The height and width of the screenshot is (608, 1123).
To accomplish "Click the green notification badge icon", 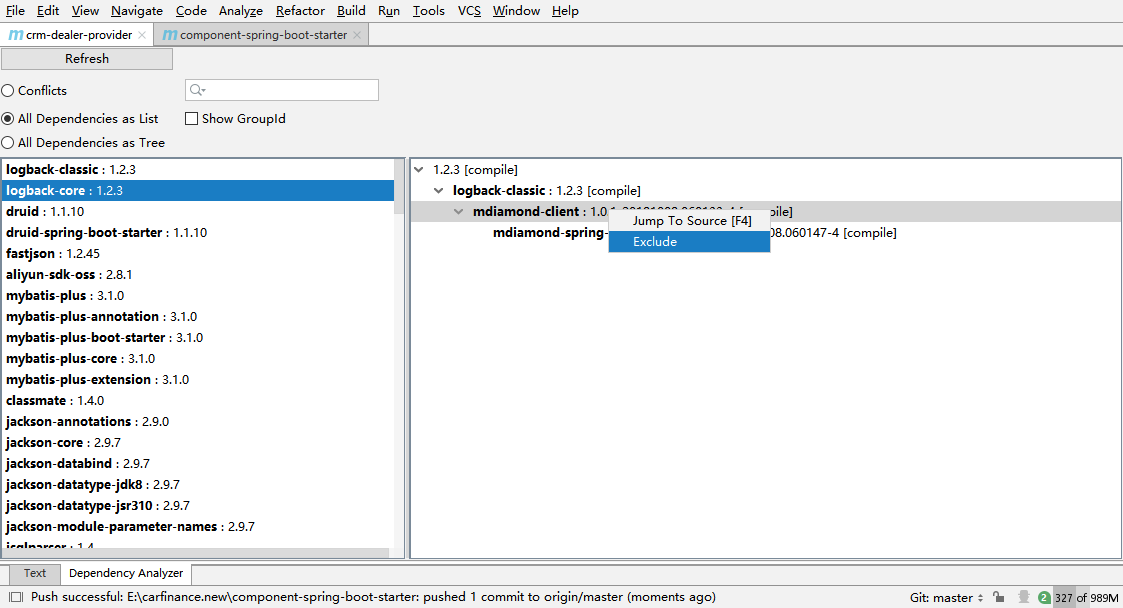I will tap(1044, 598).
